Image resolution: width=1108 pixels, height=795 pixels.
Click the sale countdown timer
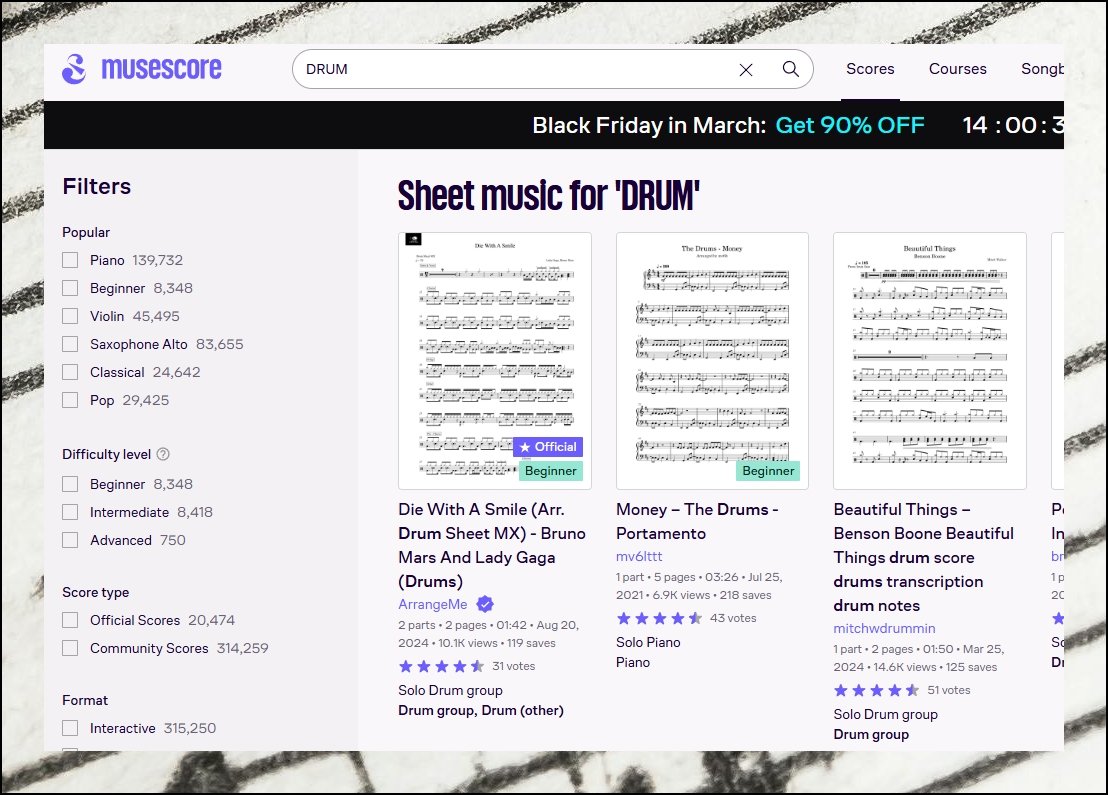pyautogui.click(x=1013, y=125)
